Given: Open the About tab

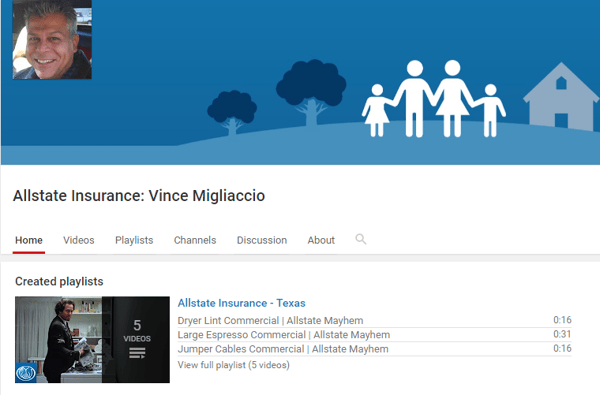Looking at the screenshot, I should point(321,240).
